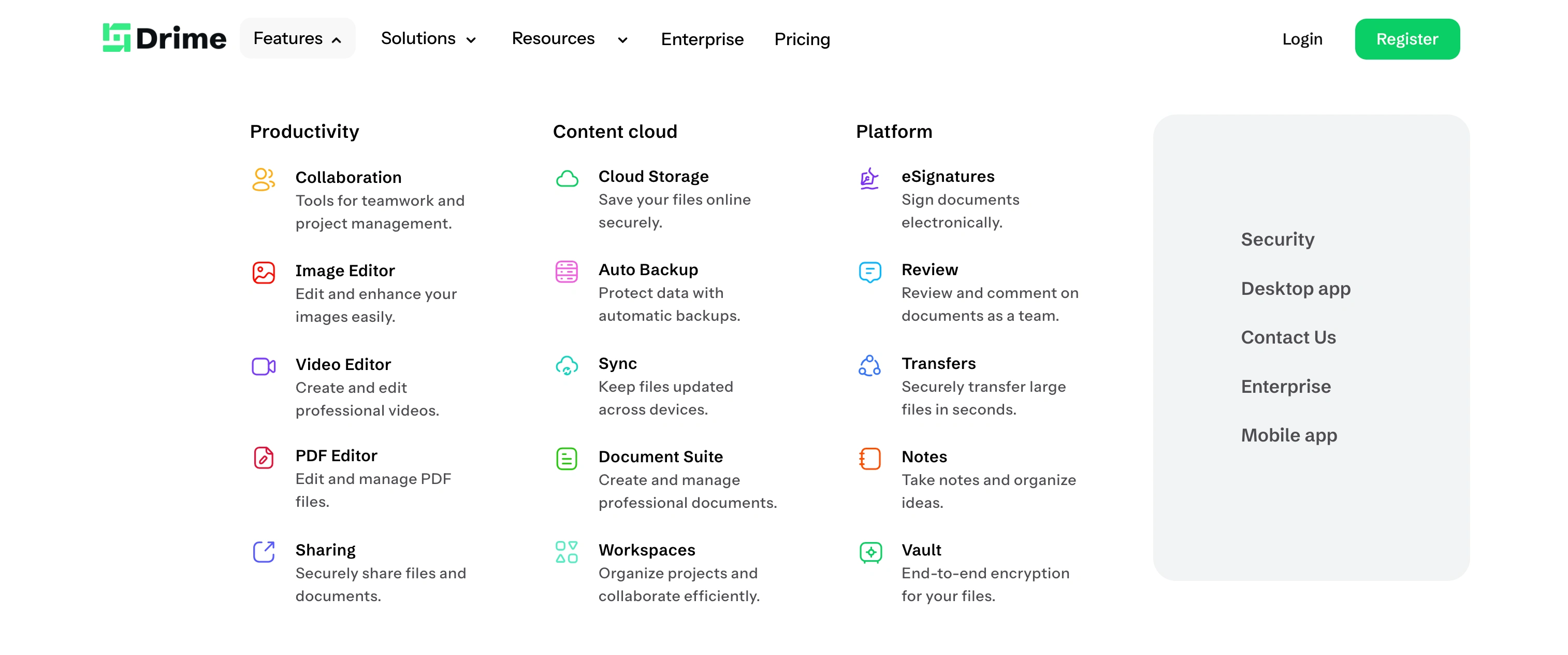Viewport: 1568px width, 655px height.
Task: Click the green Register button
Action: (x=1407, y=39)
